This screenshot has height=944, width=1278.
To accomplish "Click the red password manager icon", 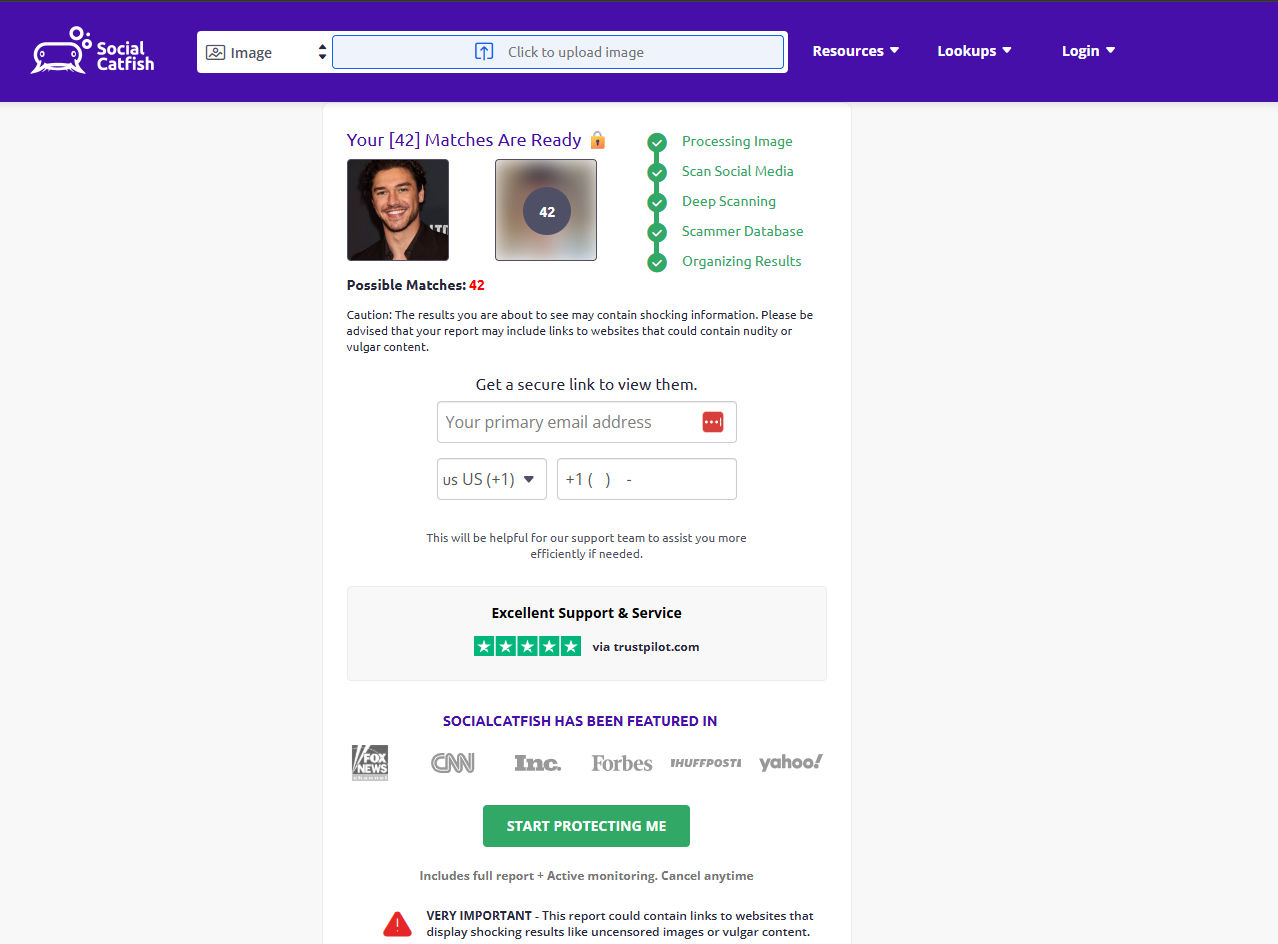I will 712,422.
